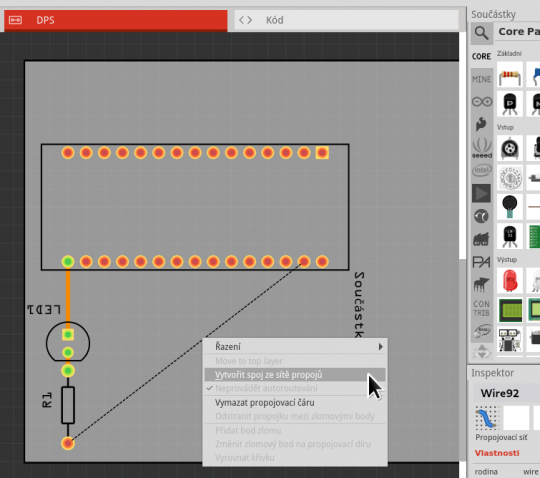Click the Základní category label

pos(509,53)
